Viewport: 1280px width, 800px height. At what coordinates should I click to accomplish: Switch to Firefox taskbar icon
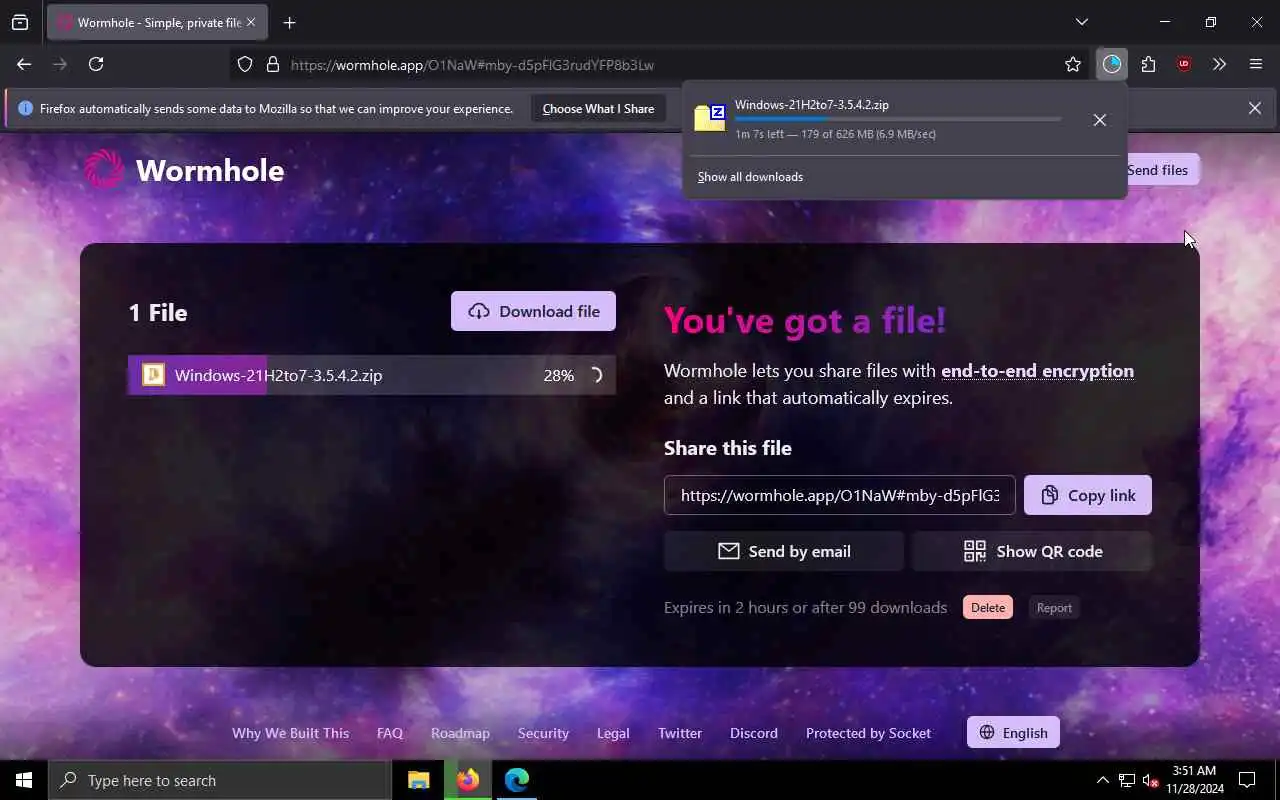(x=468, y=780)
